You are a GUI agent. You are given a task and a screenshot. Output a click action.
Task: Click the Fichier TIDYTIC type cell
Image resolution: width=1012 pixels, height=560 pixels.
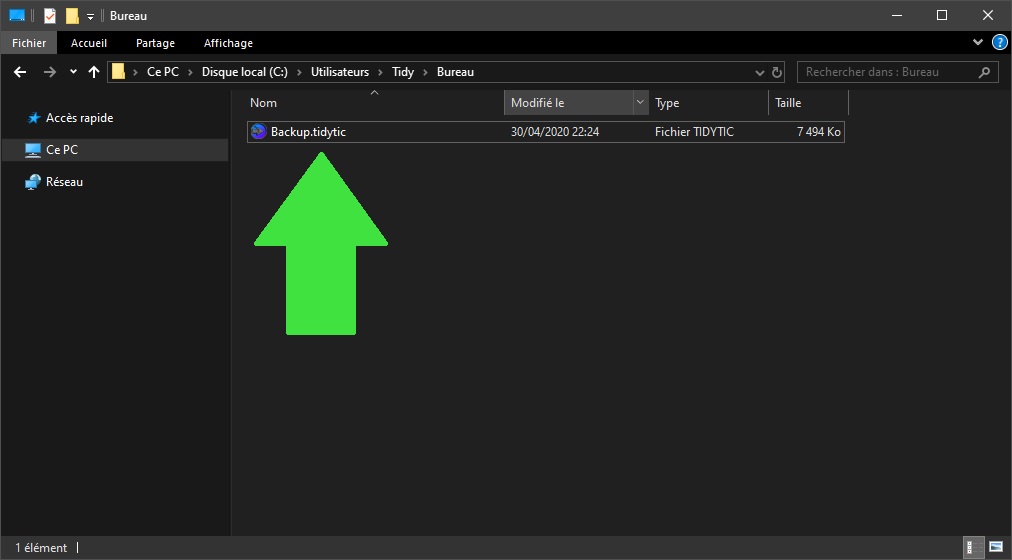[694, 132]
